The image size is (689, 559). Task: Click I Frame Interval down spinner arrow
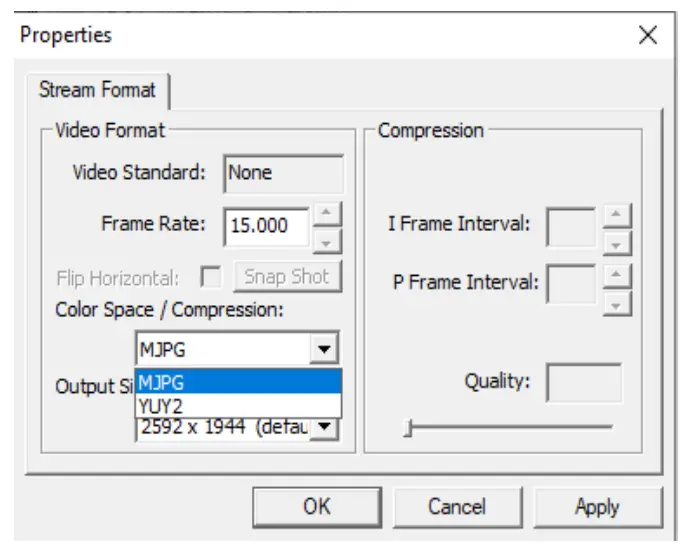tap(618, 242)
